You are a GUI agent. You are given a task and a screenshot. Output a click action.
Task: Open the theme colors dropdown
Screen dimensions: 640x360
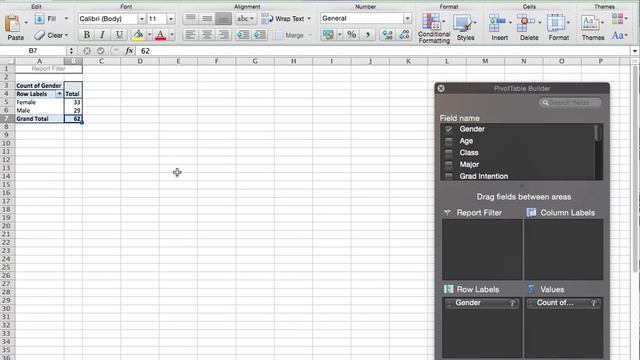(x=619, y=19)
